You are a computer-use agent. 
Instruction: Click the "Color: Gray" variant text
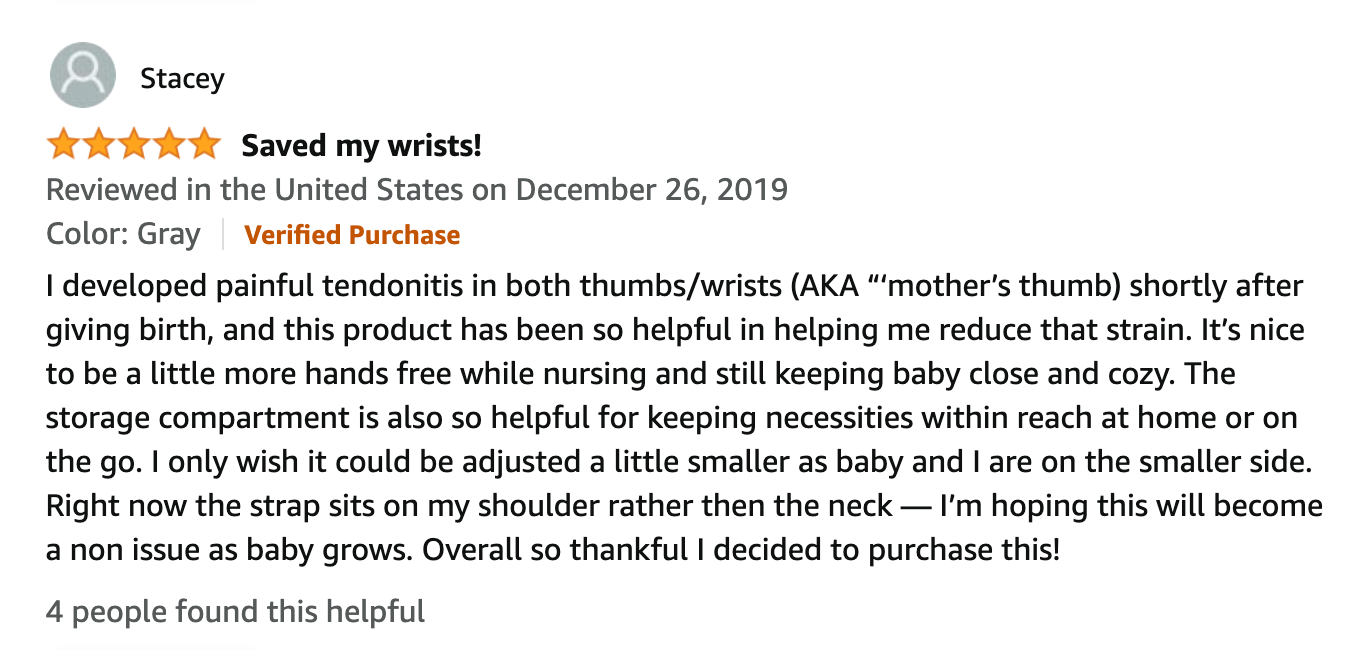click(x=123, y=235)
